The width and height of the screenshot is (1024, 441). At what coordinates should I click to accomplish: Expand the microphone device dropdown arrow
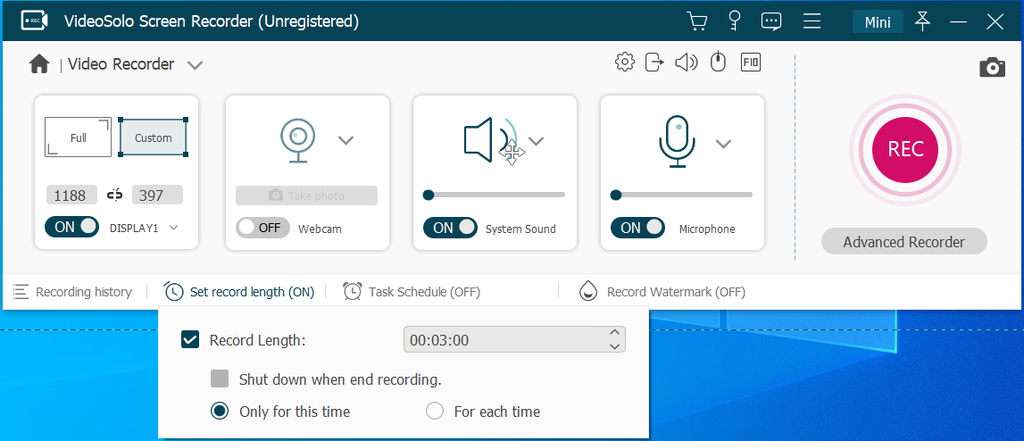[x=723, y=144]
